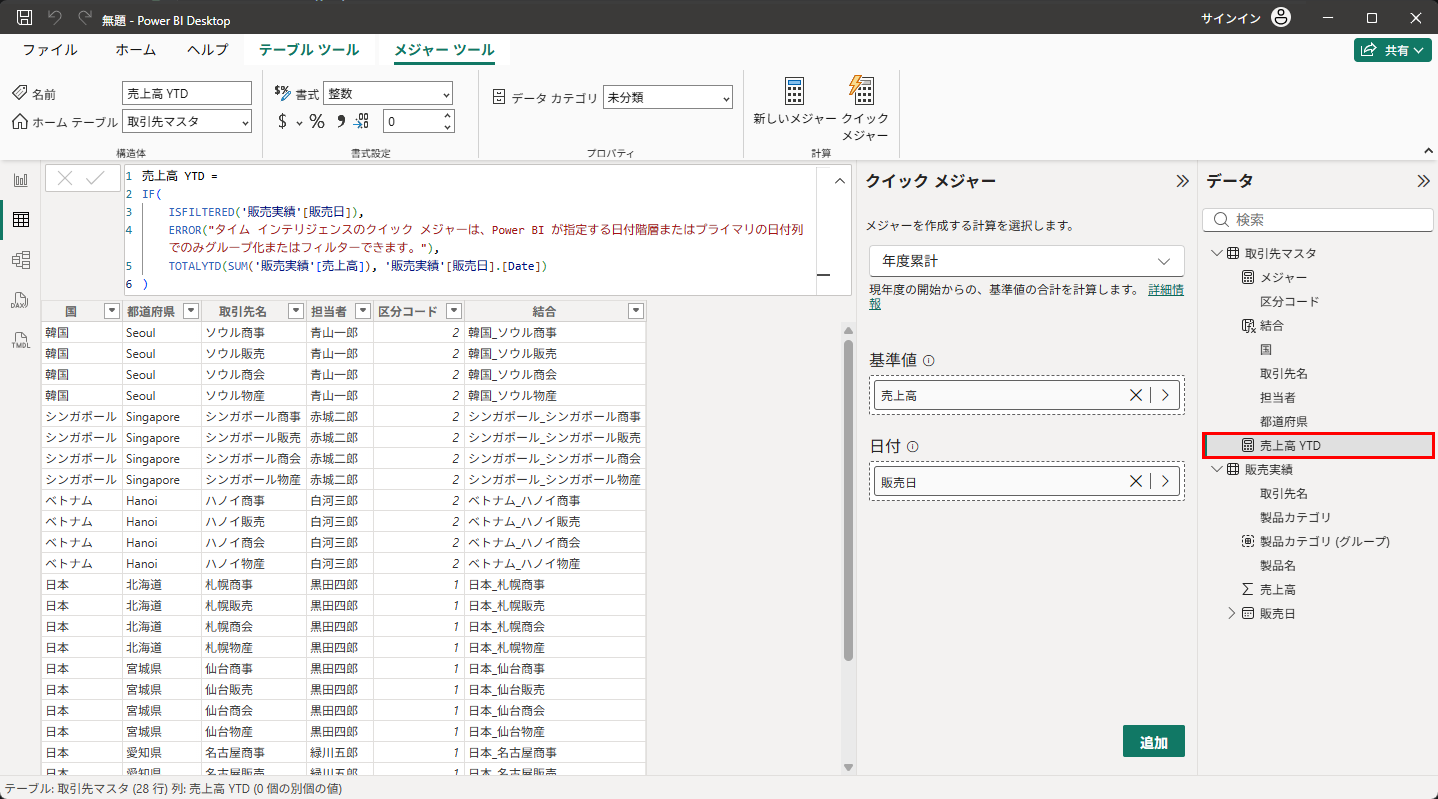Collapse the クイック メジャー pane

pos(1182,181)
